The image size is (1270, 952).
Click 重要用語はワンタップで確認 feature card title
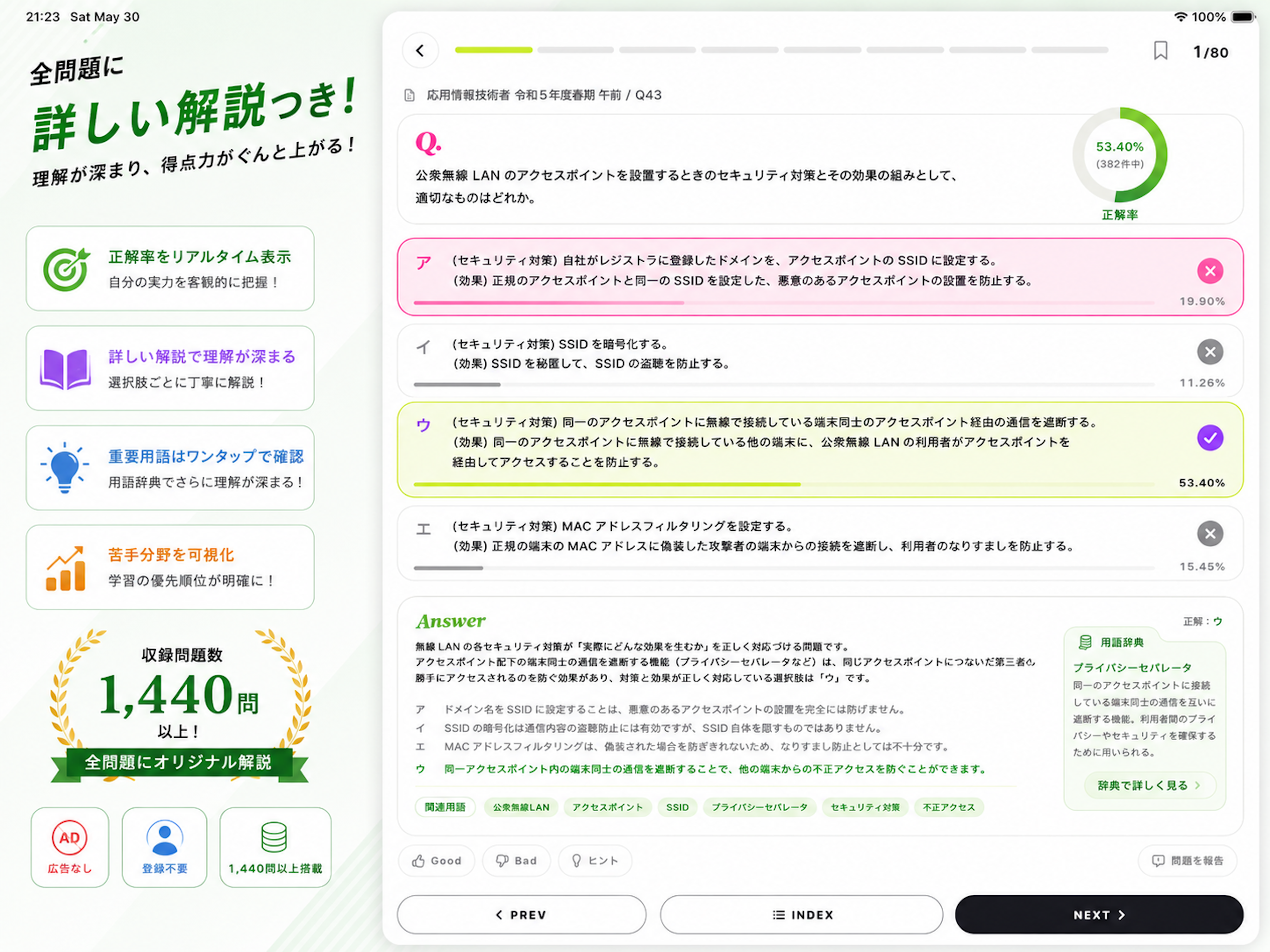click(206, 456)
